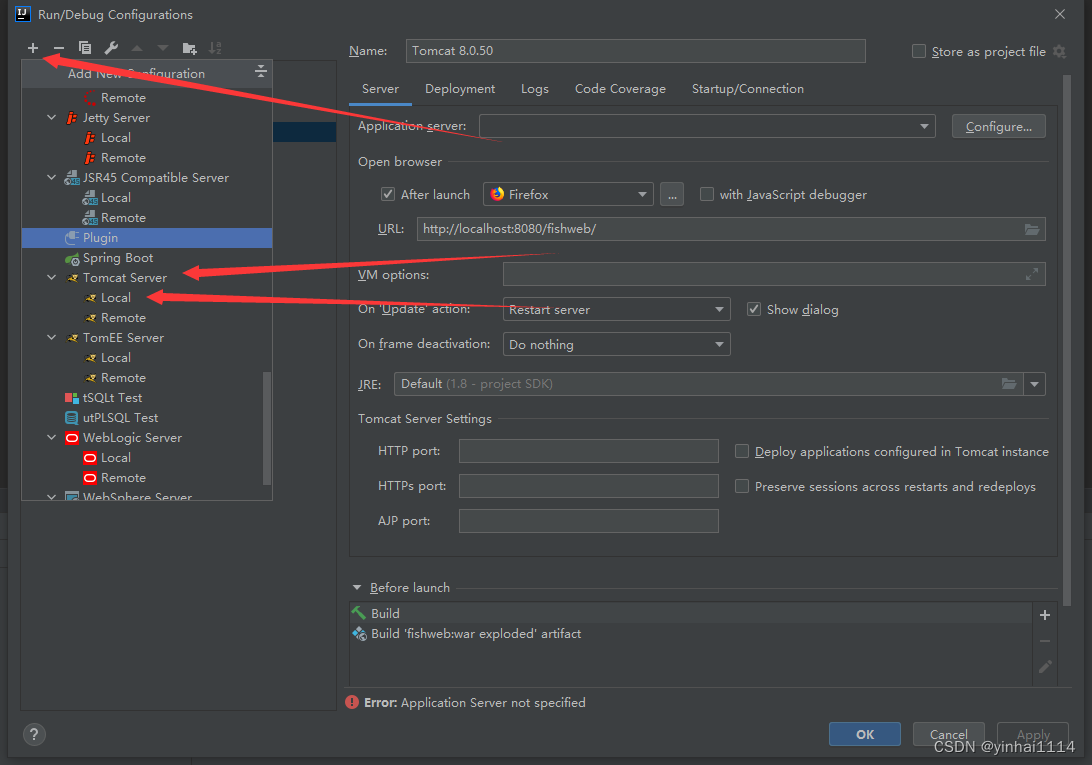Collapse Tomcat Server tree node
This screenshot has width=1092, height=765.
pos(52,277)
